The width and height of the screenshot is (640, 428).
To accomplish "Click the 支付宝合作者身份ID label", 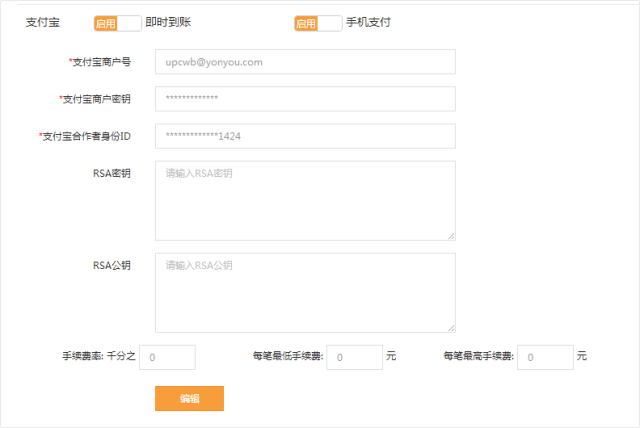I will click(x=85, y=136).
